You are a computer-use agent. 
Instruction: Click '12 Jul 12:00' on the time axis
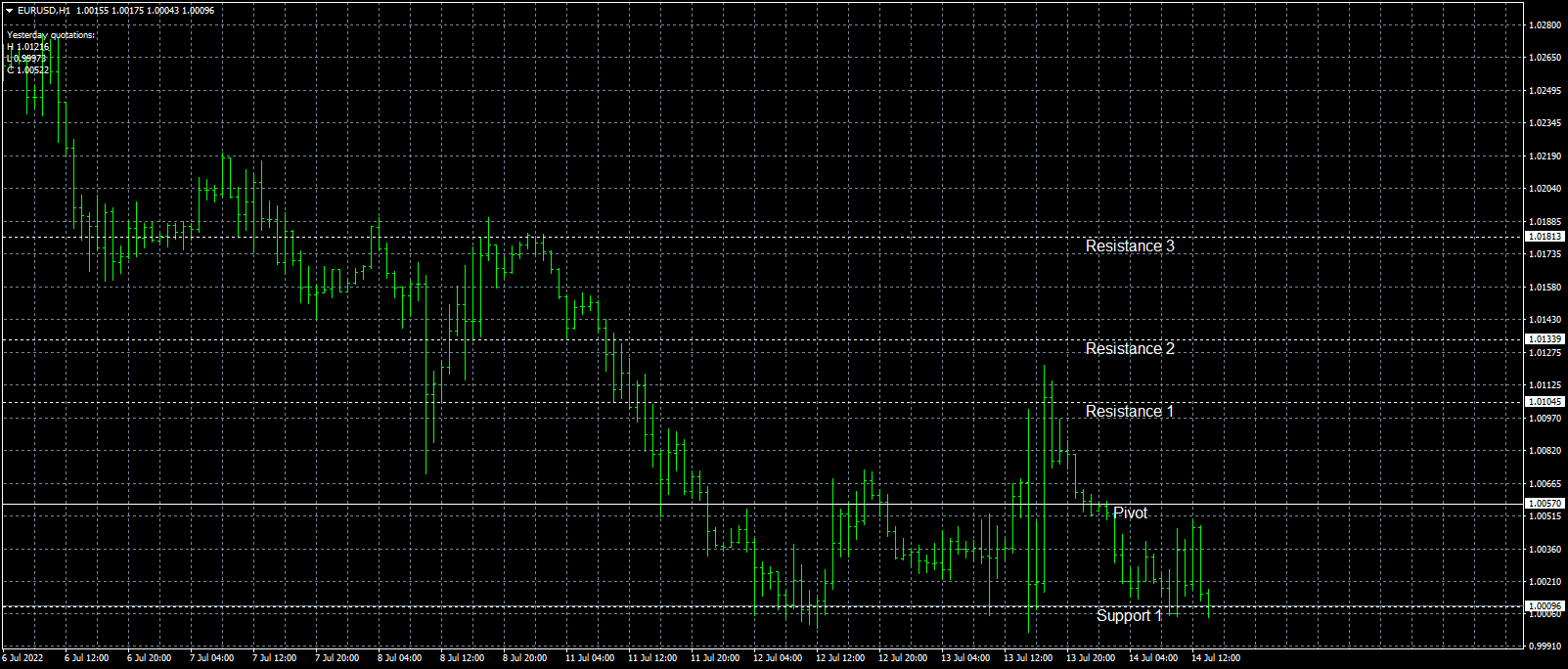(x=840, y=658)
